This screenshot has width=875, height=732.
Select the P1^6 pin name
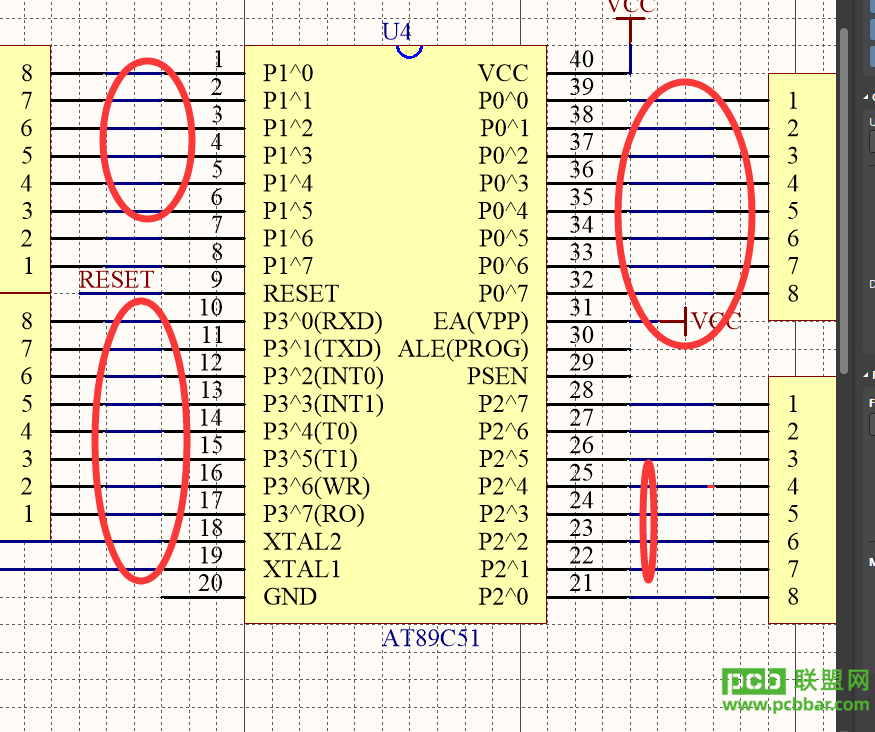288,238
